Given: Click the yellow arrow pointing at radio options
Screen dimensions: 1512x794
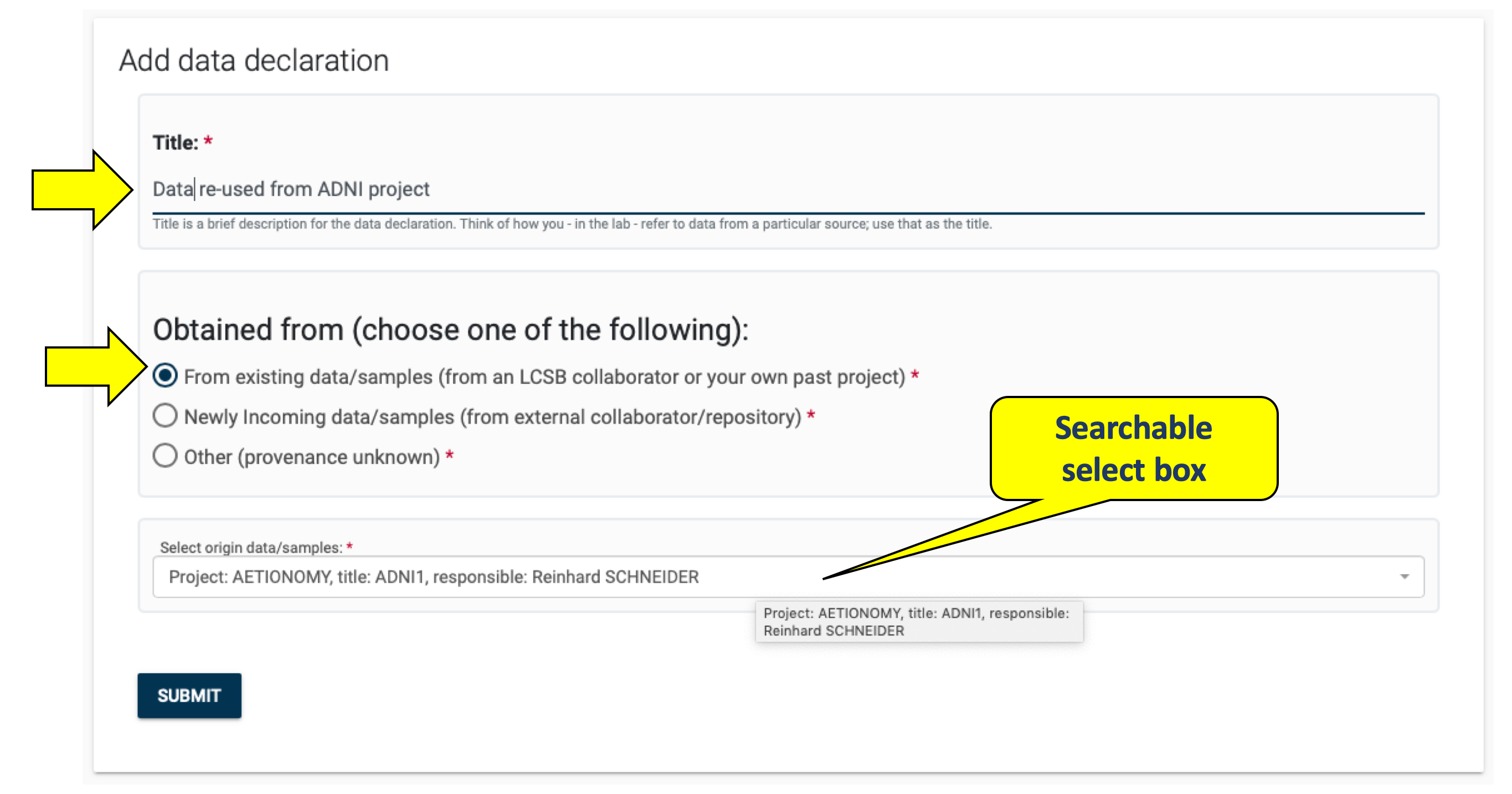Looking at the screenshot, I should tap(95, 367).
